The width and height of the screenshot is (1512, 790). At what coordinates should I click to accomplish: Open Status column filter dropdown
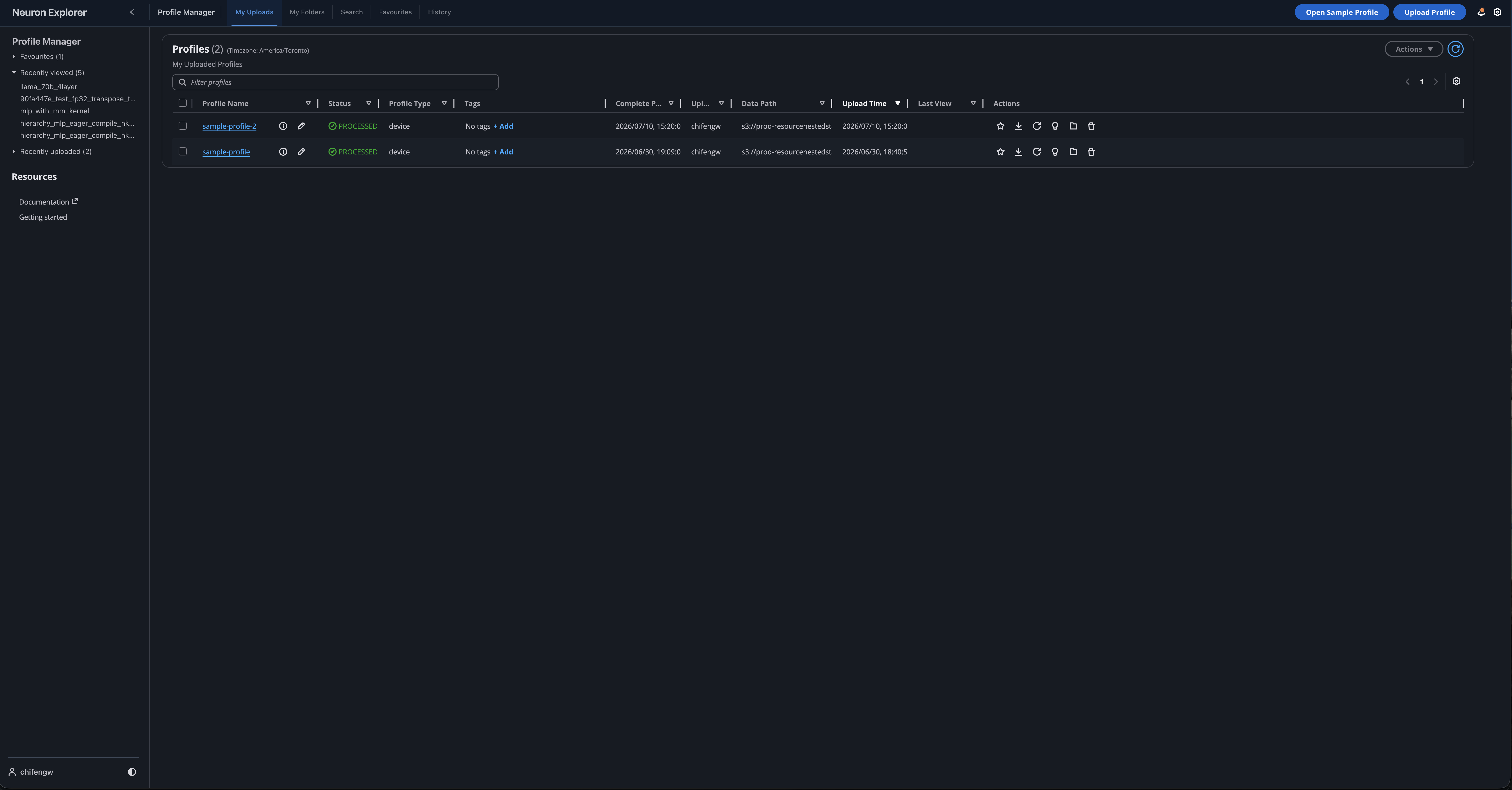(x=369, y=103)
